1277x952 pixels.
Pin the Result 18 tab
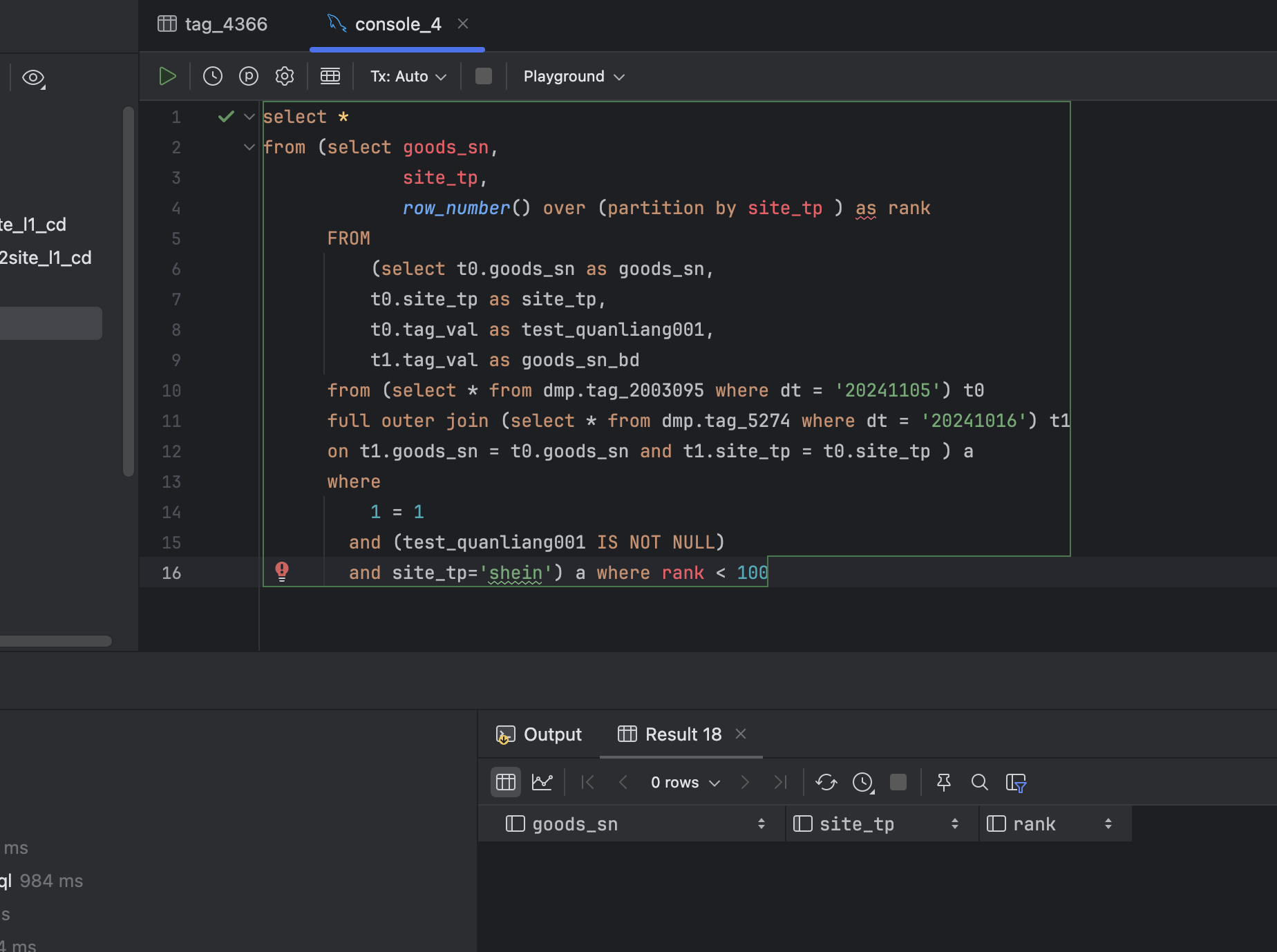coord(944,782)
